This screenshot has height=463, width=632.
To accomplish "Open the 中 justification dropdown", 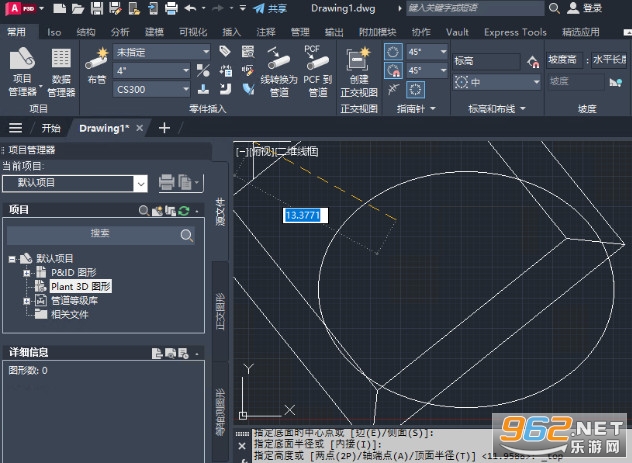I will click(x=497, y=82).
